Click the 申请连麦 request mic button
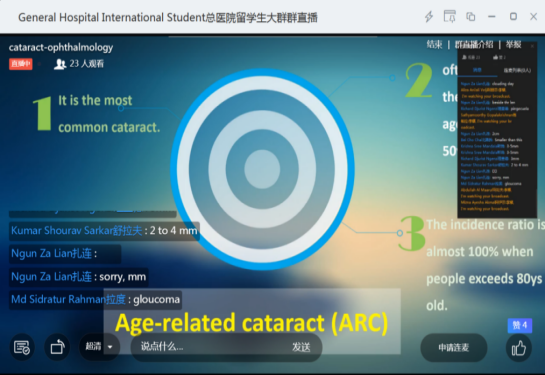 coord(454,348)
